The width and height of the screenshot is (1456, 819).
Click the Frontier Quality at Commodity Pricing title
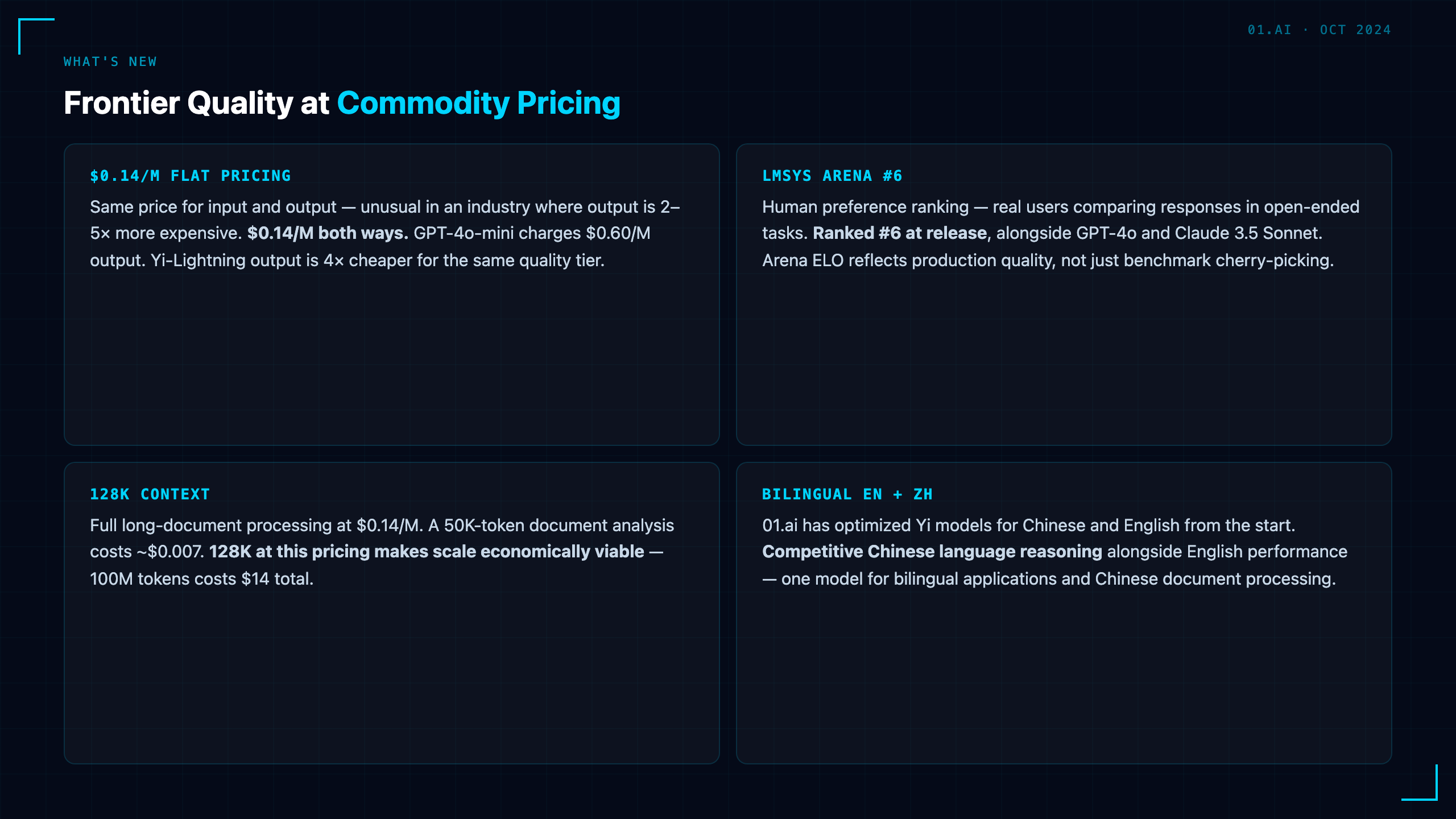342,103
